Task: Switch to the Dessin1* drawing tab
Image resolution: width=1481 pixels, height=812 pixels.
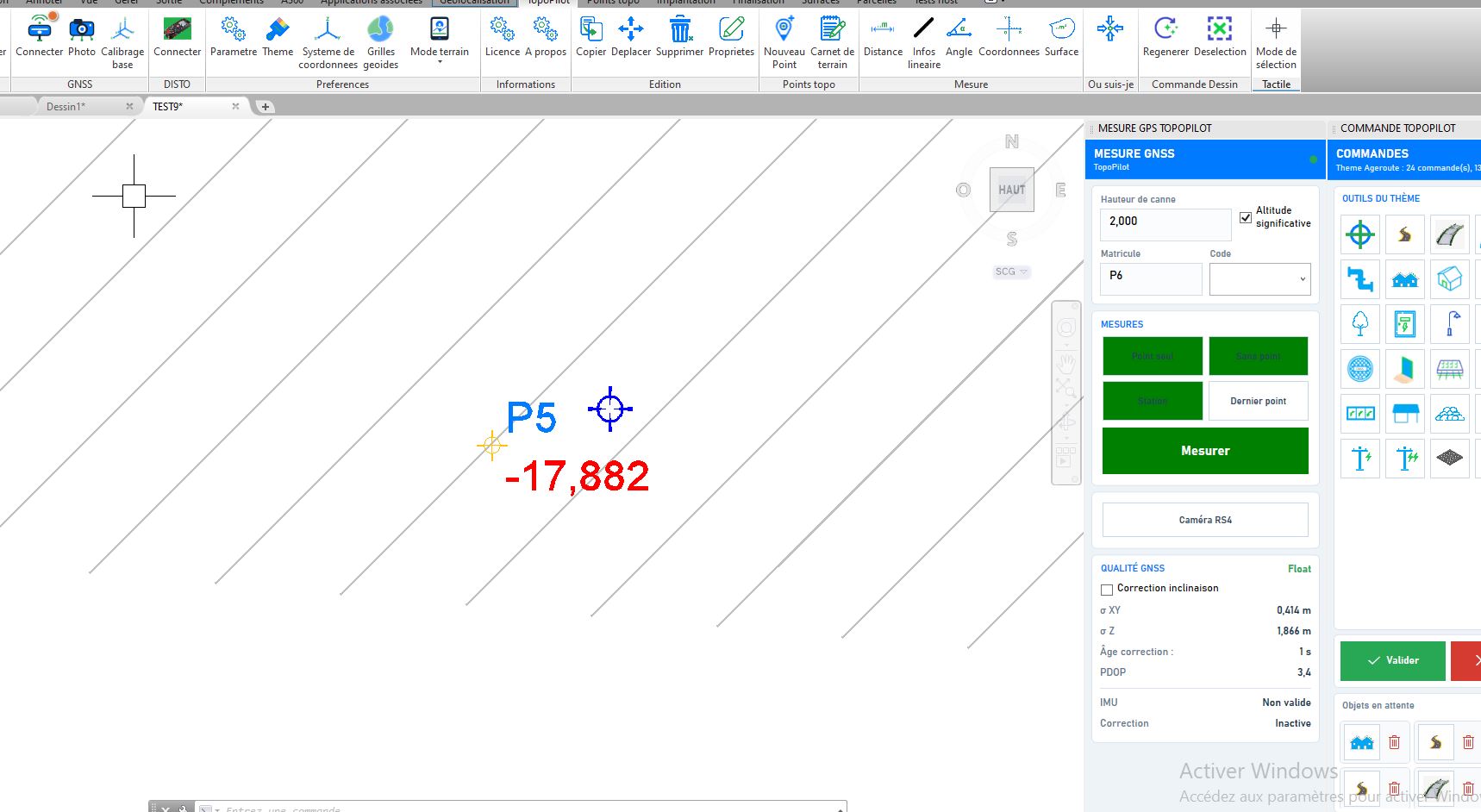Action: pos(66,107)
